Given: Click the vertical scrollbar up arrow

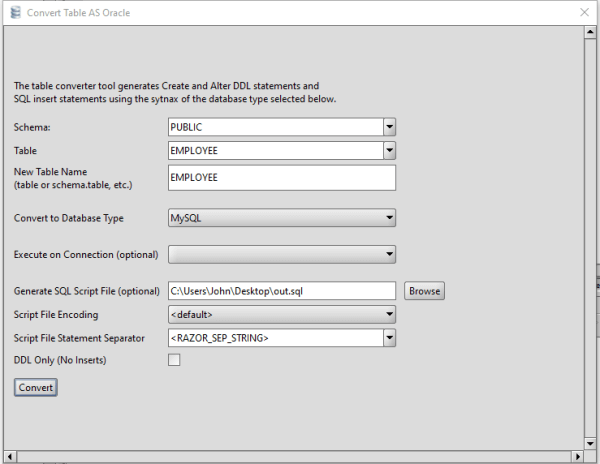Looking at the screenshot, I should [591, 33].
